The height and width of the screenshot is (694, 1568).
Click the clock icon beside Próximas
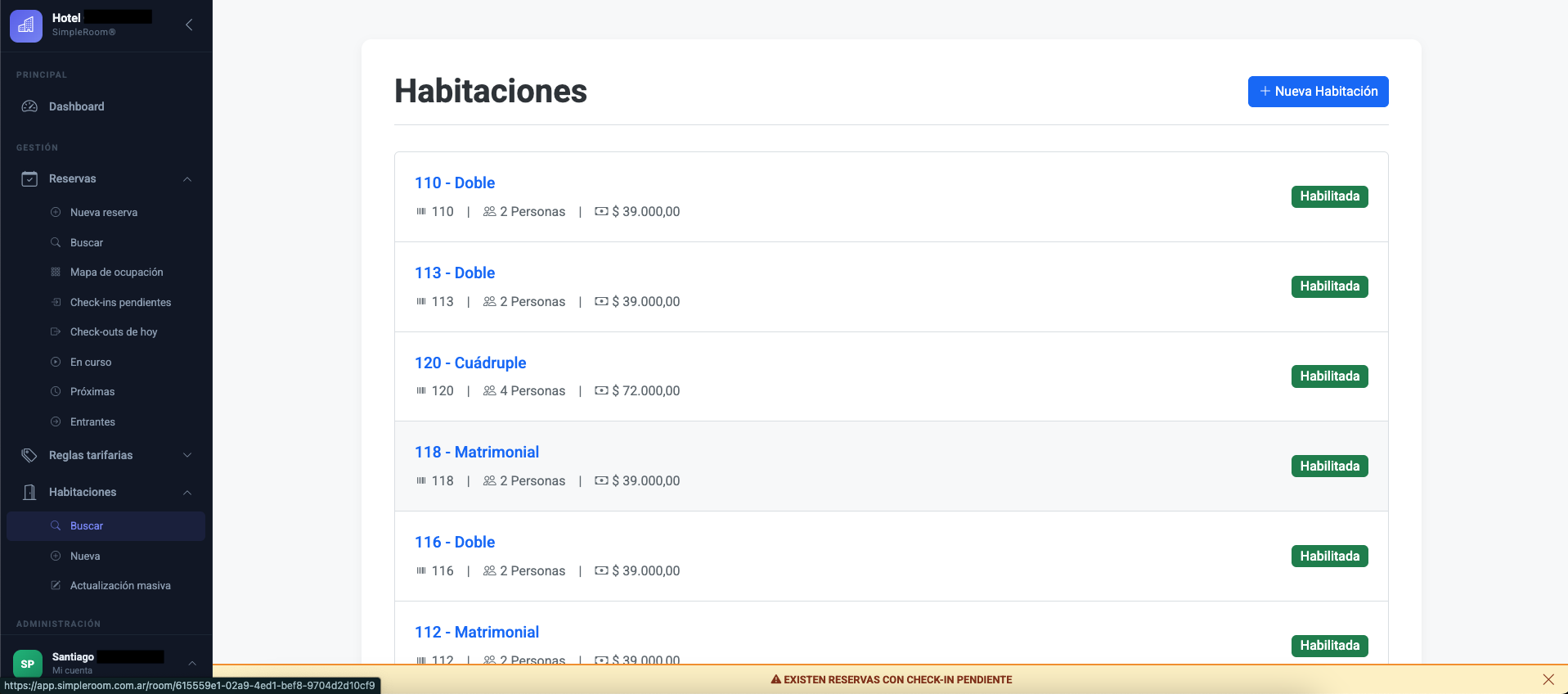(x=56, y=391)
